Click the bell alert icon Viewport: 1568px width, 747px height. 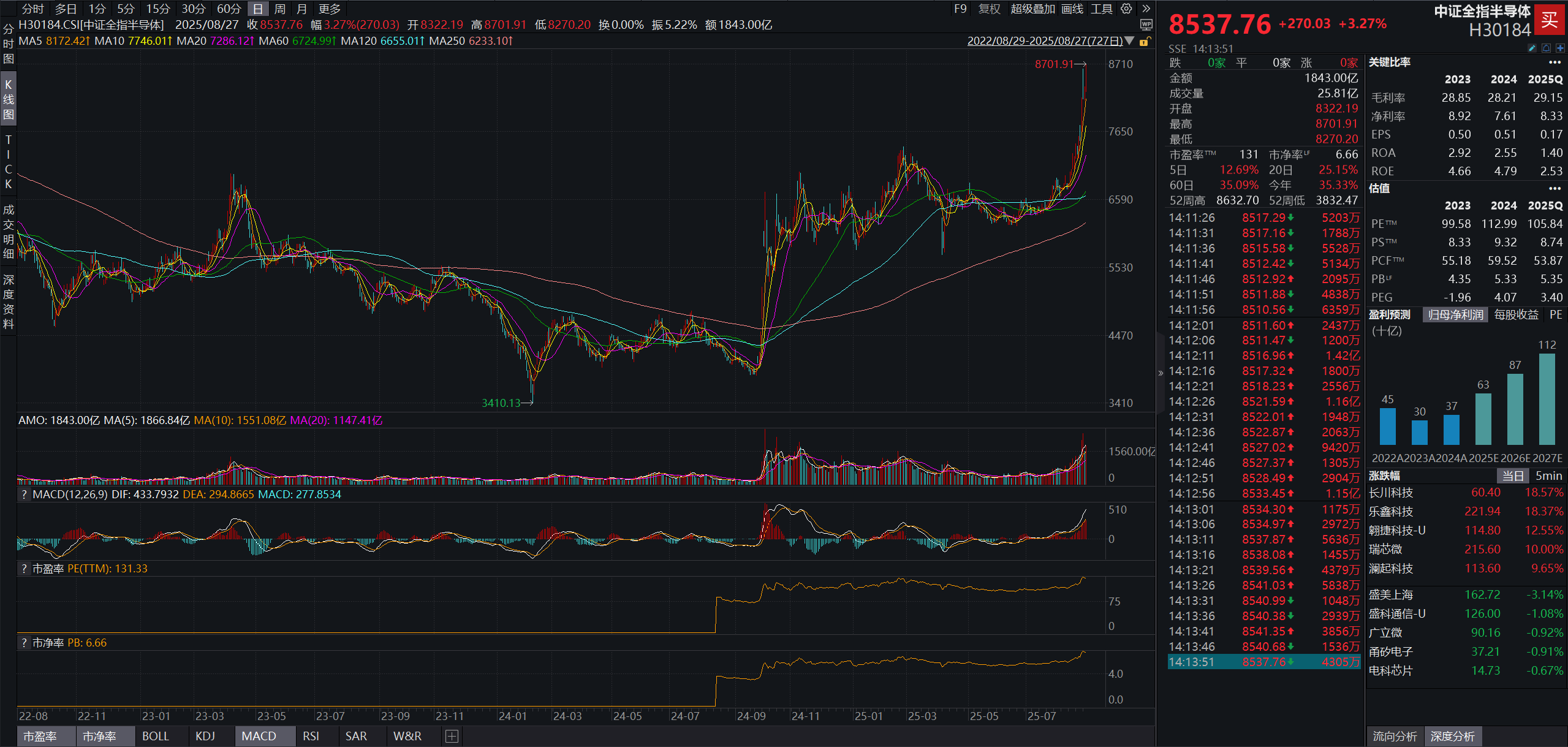pyautogui.click(x=1546, y=48)
